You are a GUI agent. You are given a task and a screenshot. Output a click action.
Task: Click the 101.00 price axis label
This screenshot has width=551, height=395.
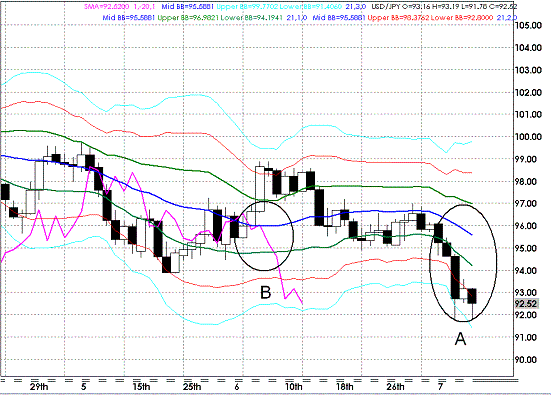(x=528, y=115)
